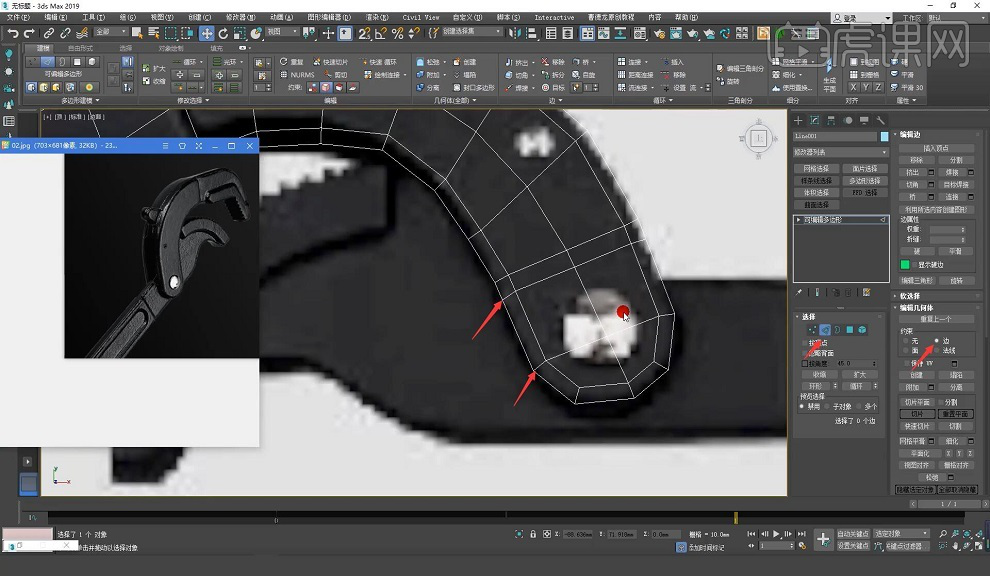Switch to the 自由形式 ribbon tab
This screenshot has height=576, width=990.
(80, 48)
